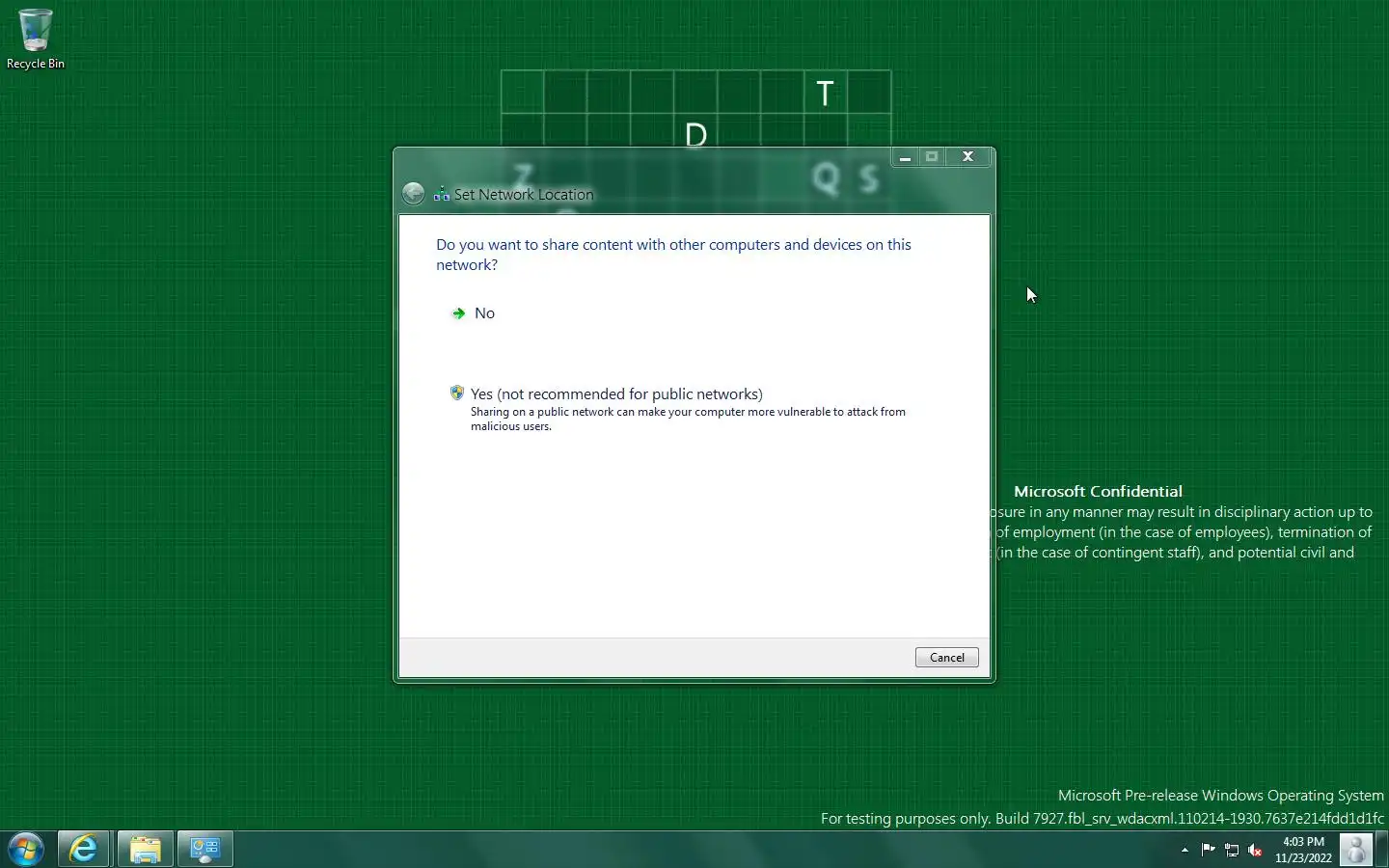Go back using the dialog back arrow

[413, 194]
